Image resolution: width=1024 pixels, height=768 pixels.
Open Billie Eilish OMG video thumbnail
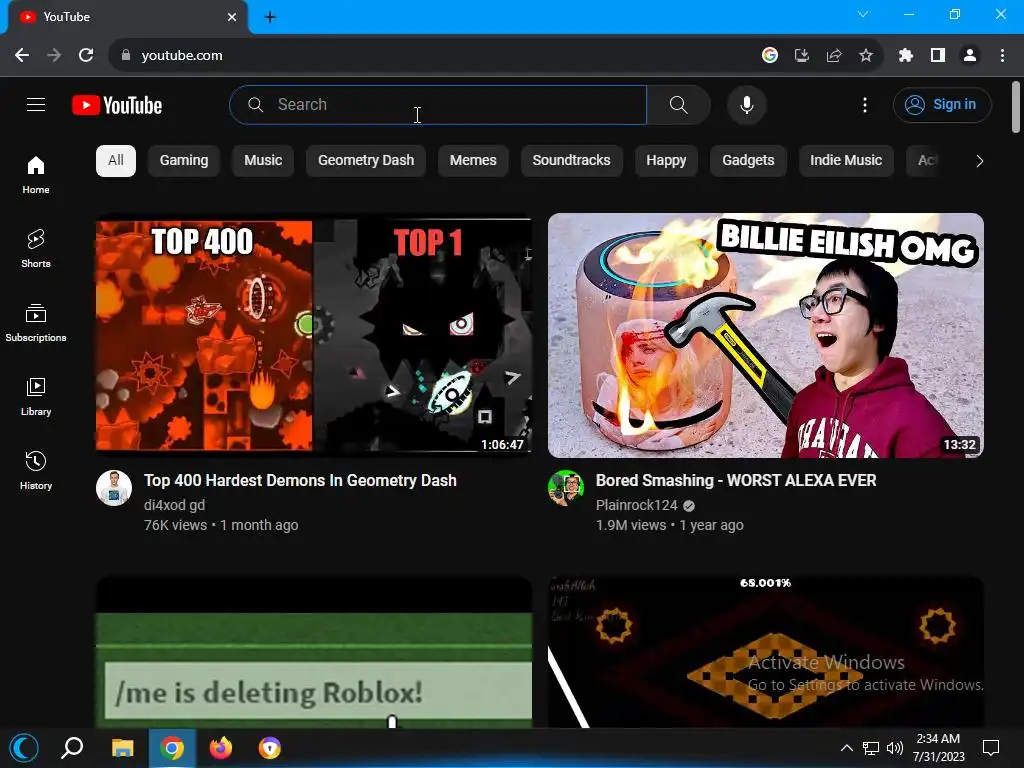point(766,335)
